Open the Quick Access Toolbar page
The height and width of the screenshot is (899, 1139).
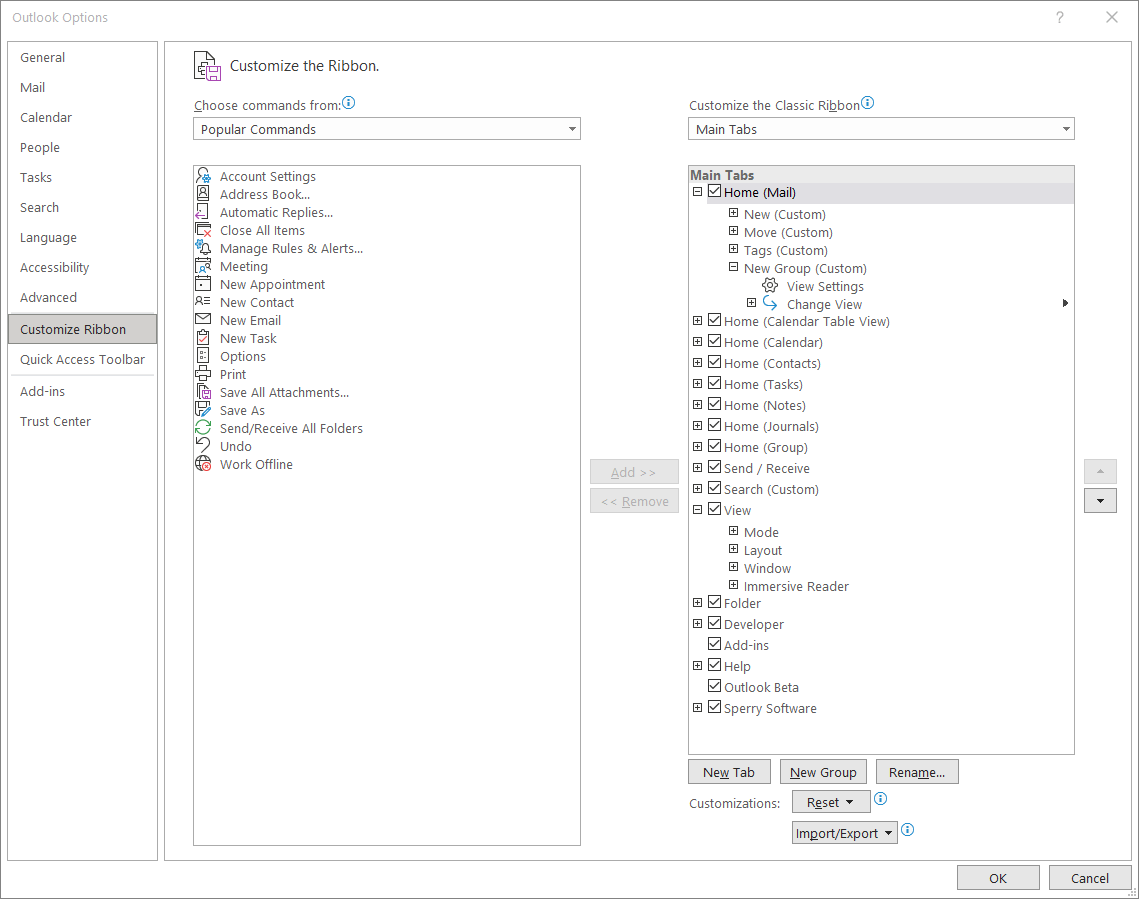[82, 359]
